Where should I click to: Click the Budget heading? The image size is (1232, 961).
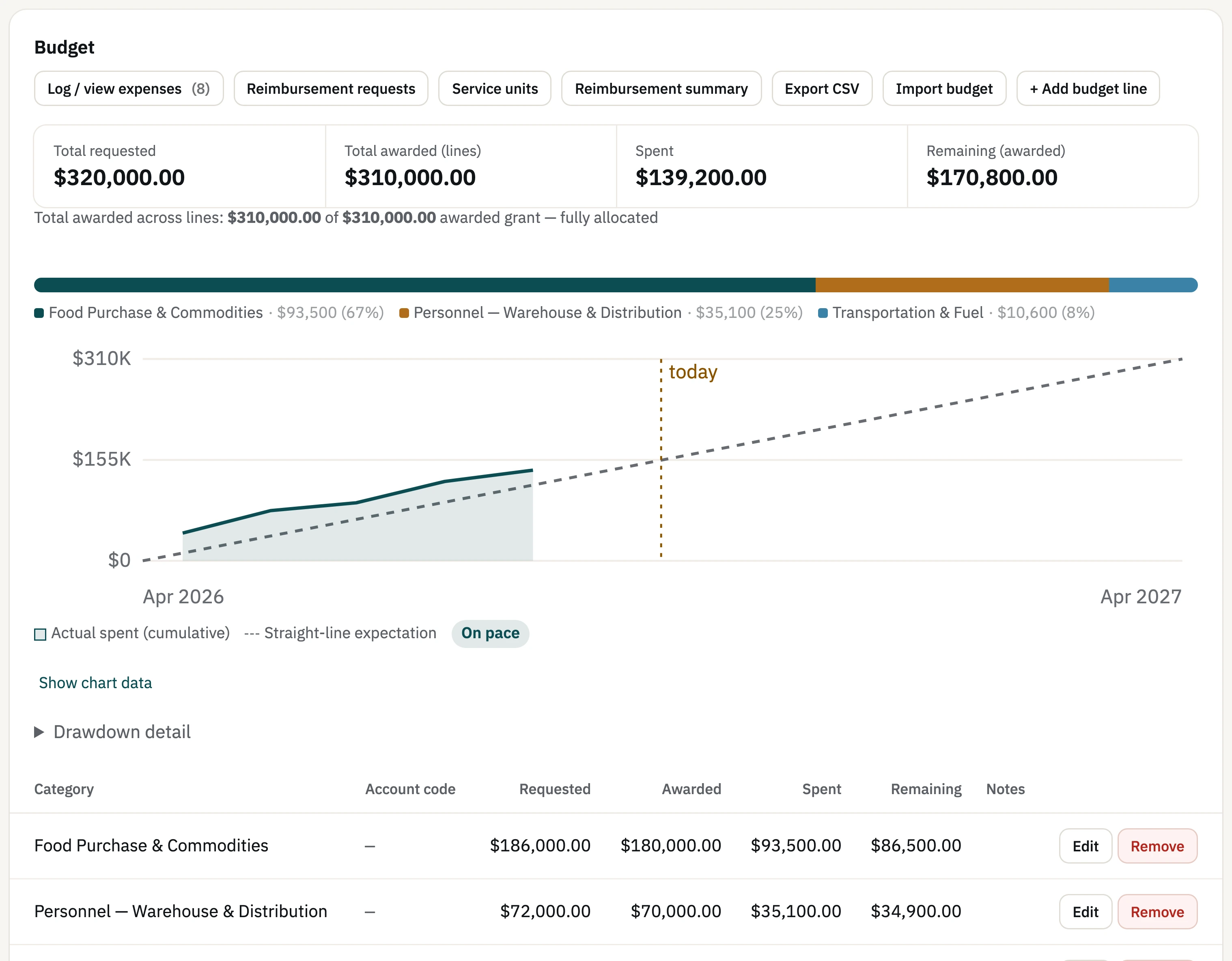coord(64,48)
